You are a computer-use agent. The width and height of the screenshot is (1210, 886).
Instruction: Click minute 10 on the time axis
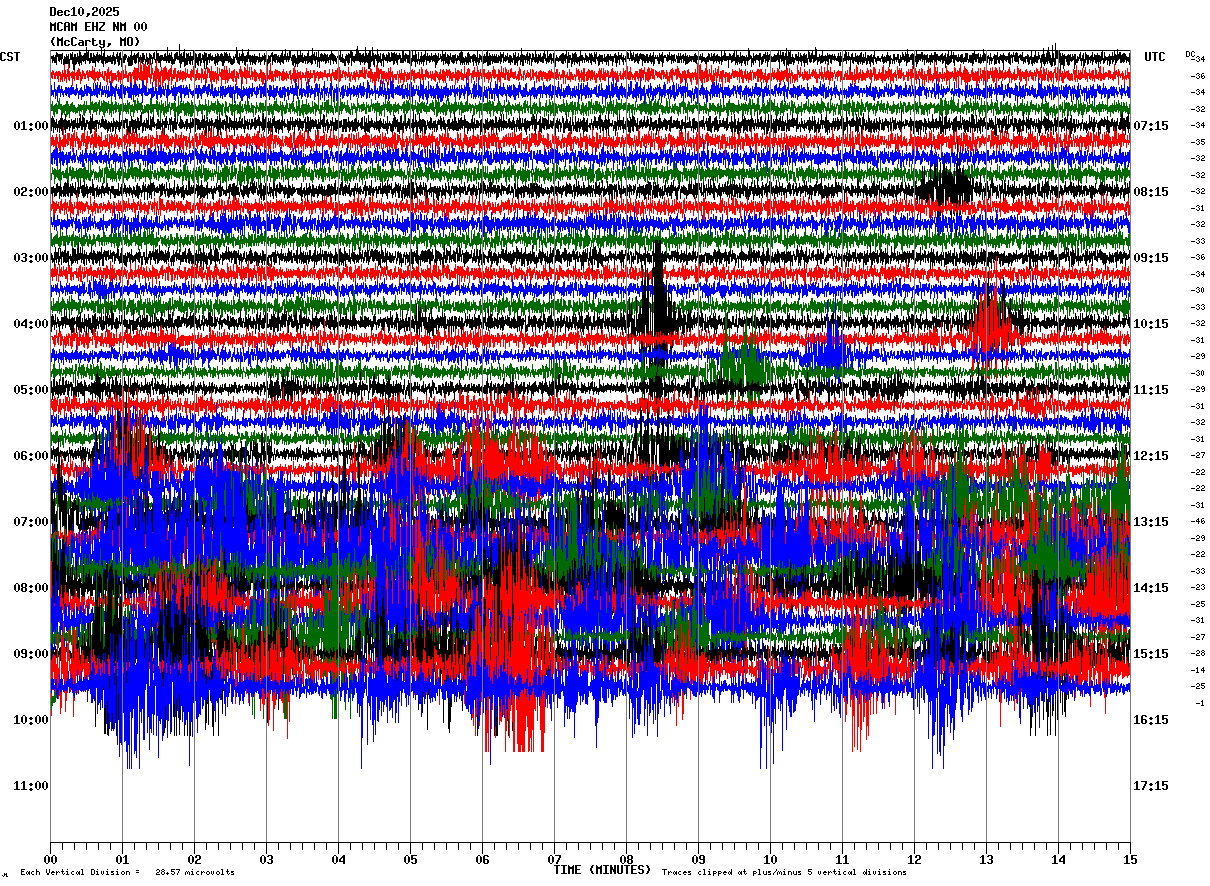(770, 859)
